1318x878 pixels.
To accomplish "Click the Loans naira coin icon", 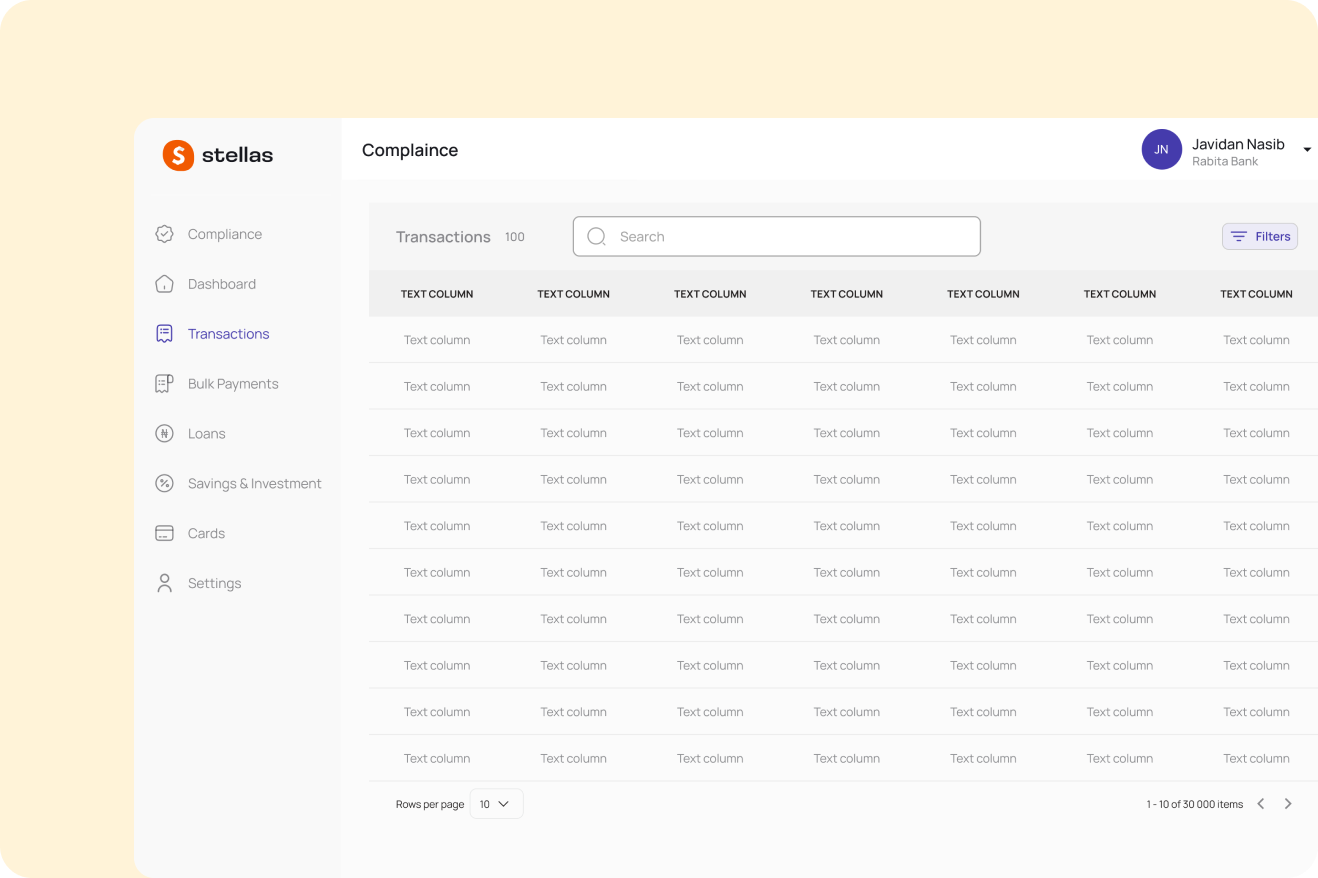I will point(164,434).
